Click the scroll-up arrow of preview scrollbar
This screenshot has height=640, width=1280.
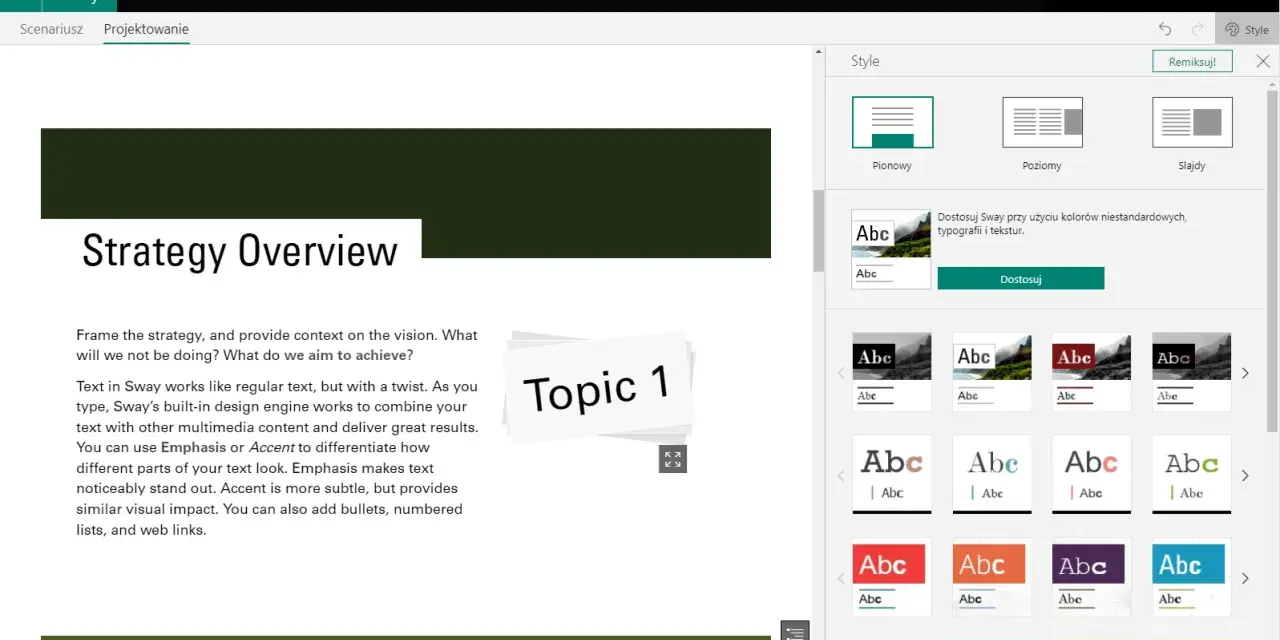818,51
